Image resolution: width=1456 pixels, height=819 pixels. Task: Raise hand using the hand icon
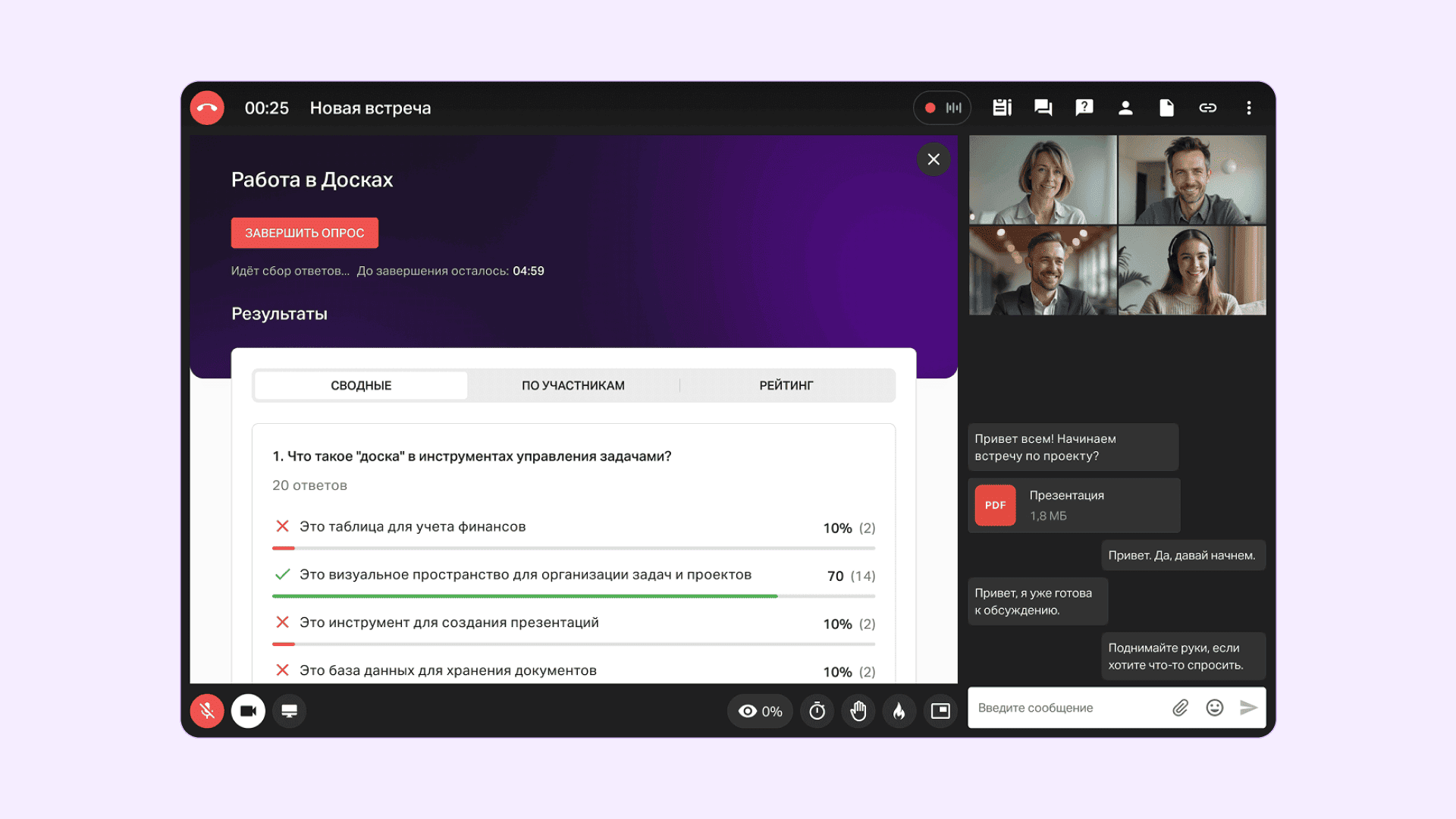[858, 711]
